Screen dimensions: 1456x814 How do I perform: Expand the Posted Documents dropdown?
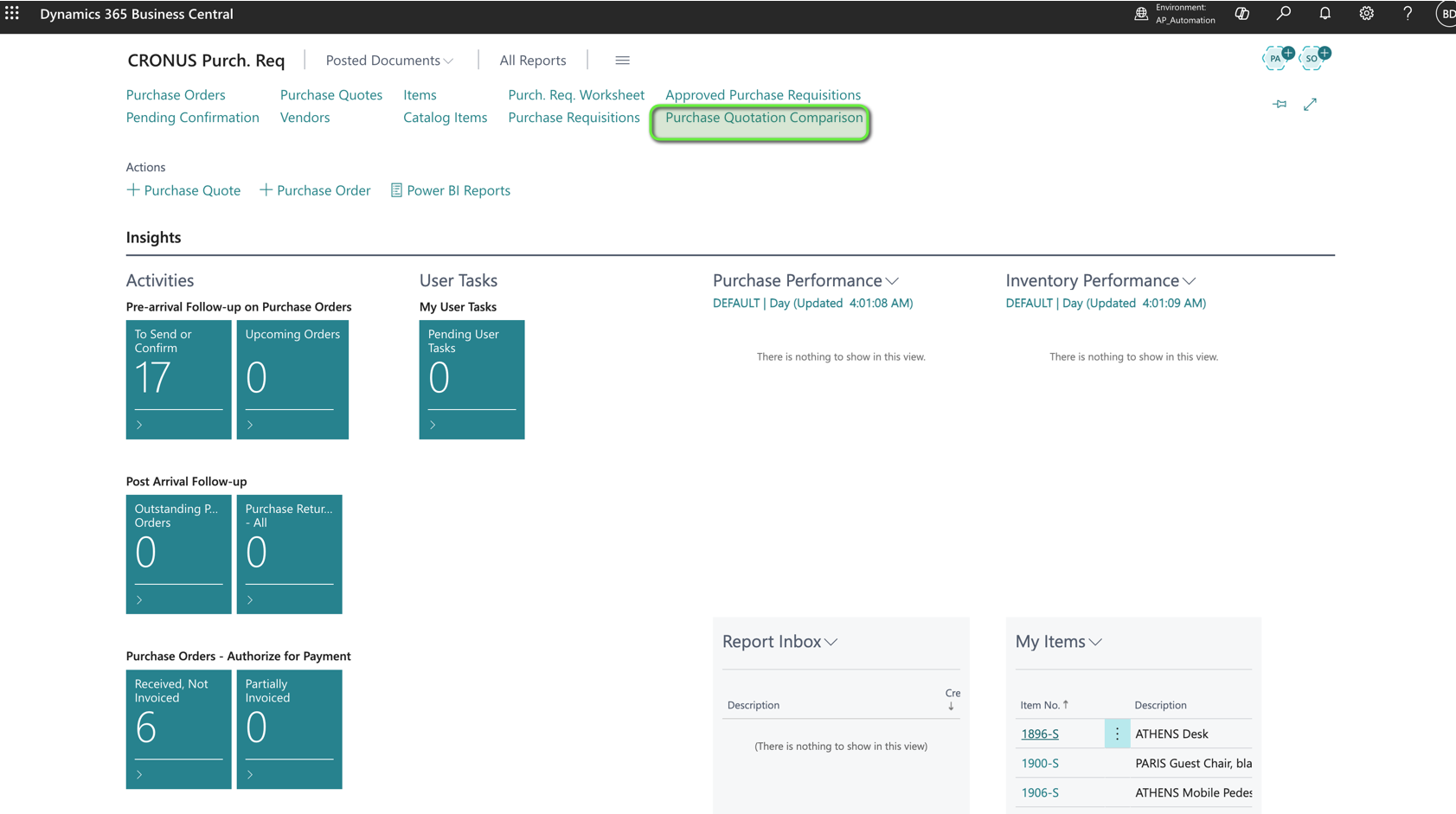point(389,61)
